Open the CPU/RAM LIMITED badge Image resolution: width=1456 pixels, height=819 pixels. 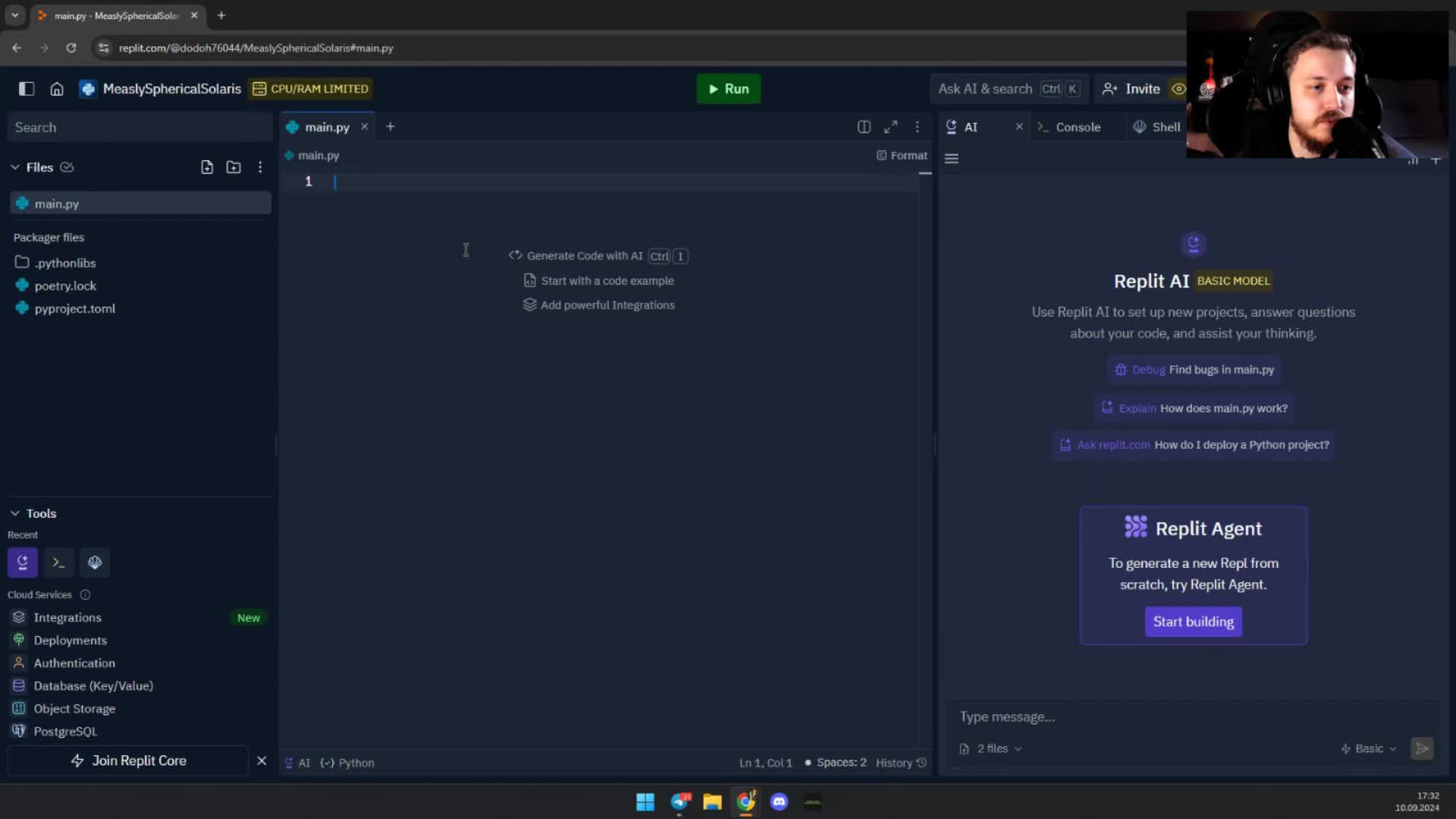click(x=310, y=89)
